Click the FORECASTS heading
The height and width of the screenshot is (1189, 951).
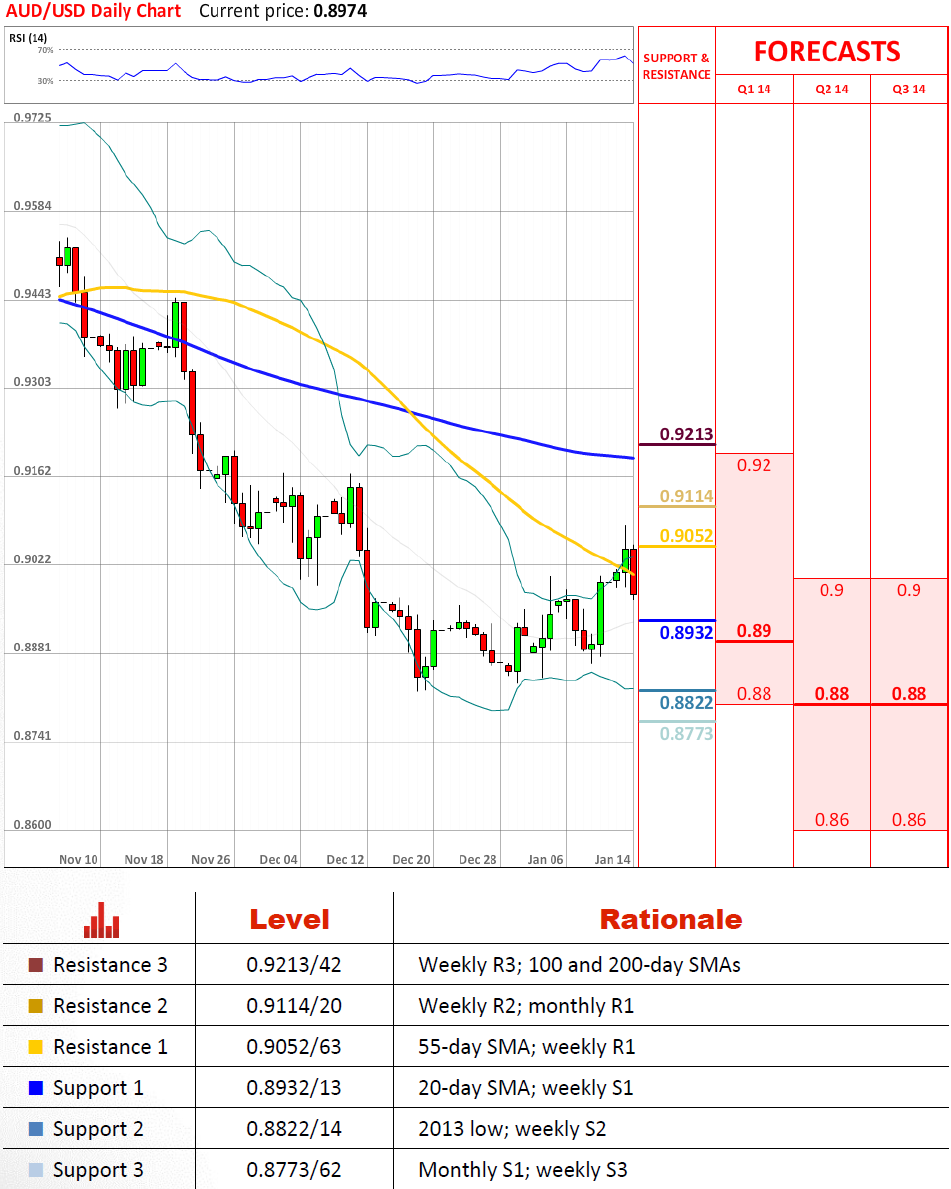pyautogui.click(x=827, y=51)
